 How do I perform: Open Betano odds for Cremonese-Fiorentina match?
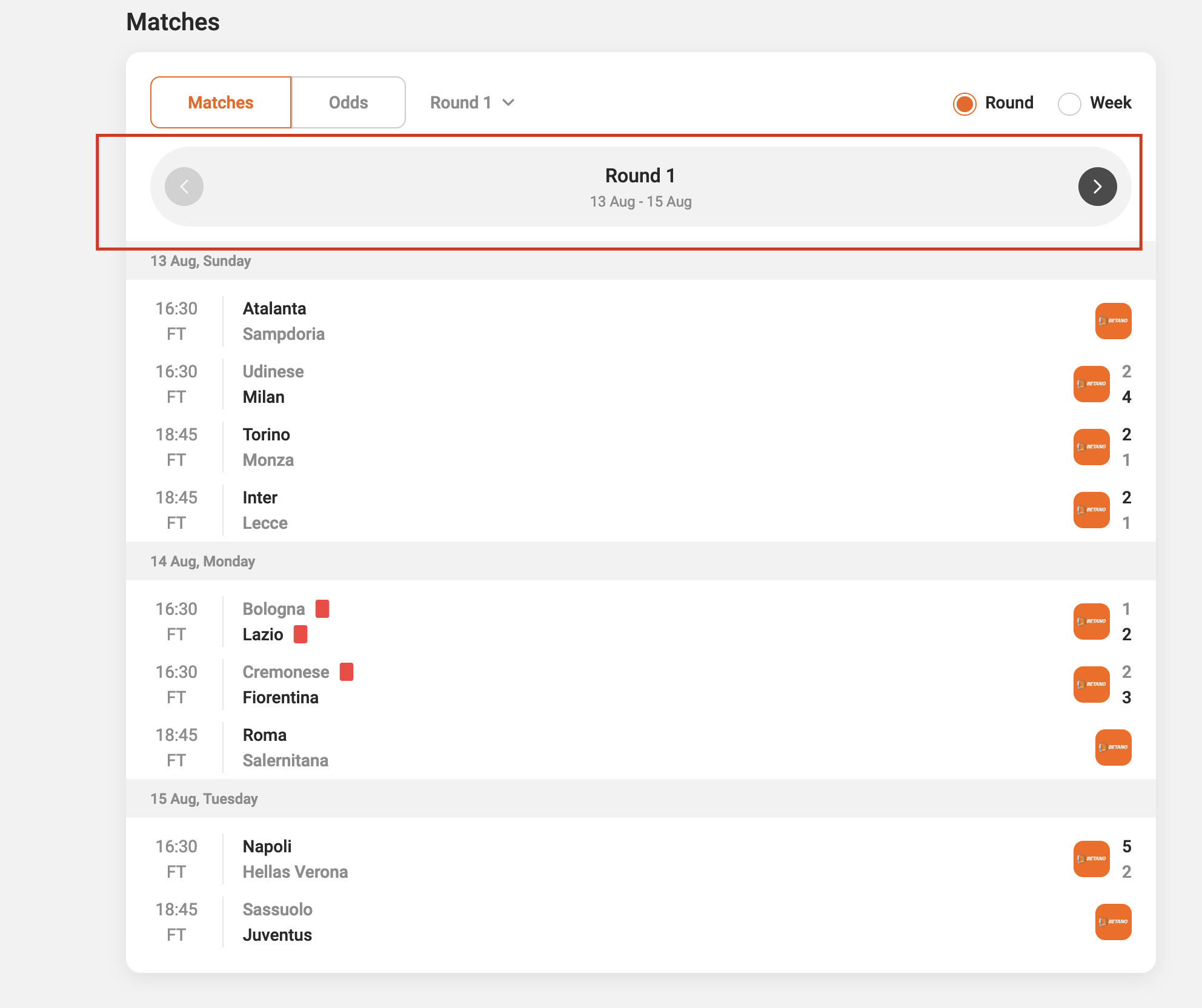tap(1091, 685)
